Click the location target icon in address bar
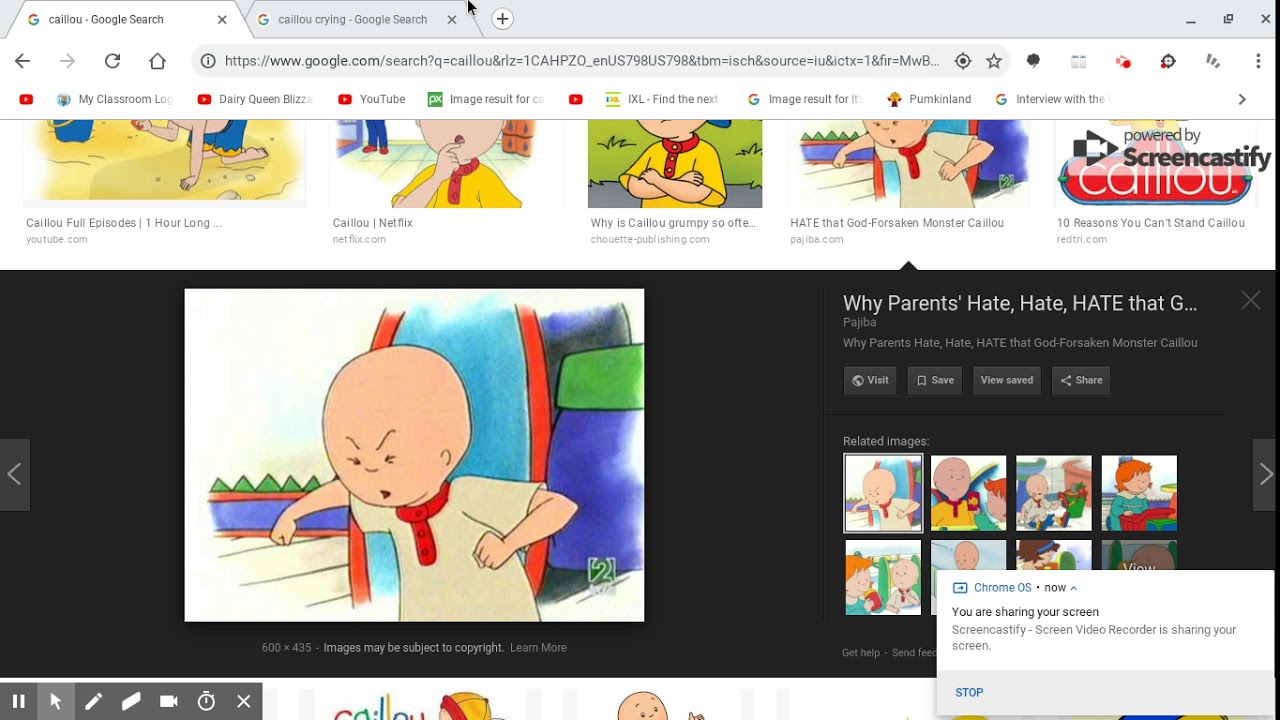The width and height of the screenshot is (1280, 720). coord(963,61)
